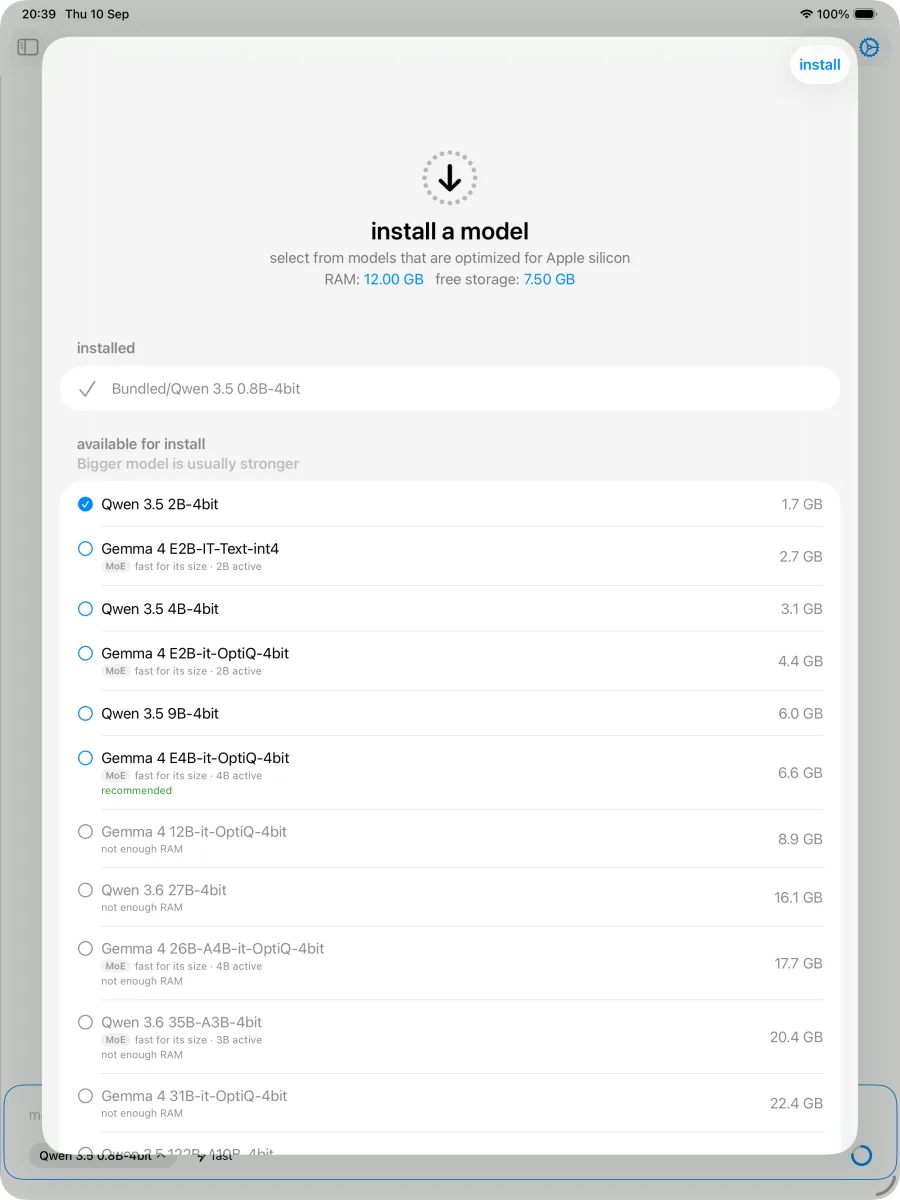Screen dimensions: 900x1200
Task: Click the MoE badge under Qwen 3.6 35B-A3B-4bit
Action: point(115,1040)
